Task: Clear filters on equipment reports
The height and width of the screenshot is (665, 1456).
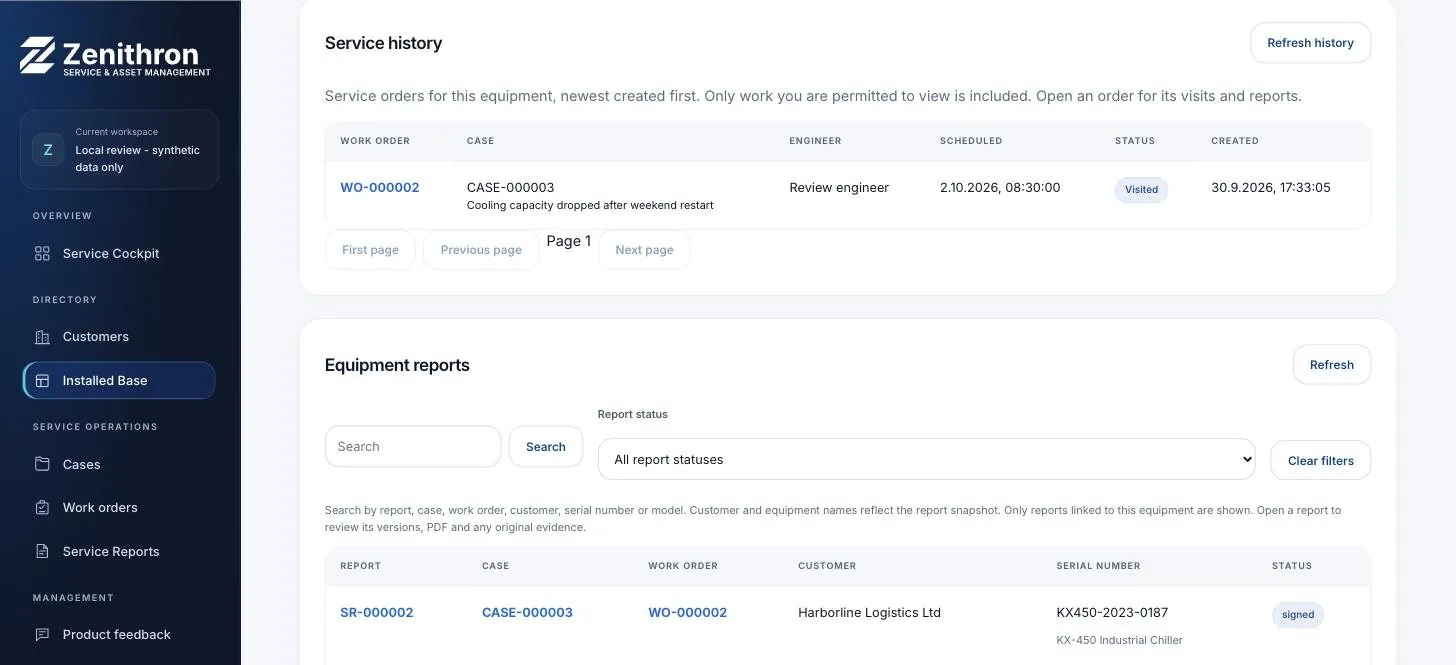Action: point(1320,461)
